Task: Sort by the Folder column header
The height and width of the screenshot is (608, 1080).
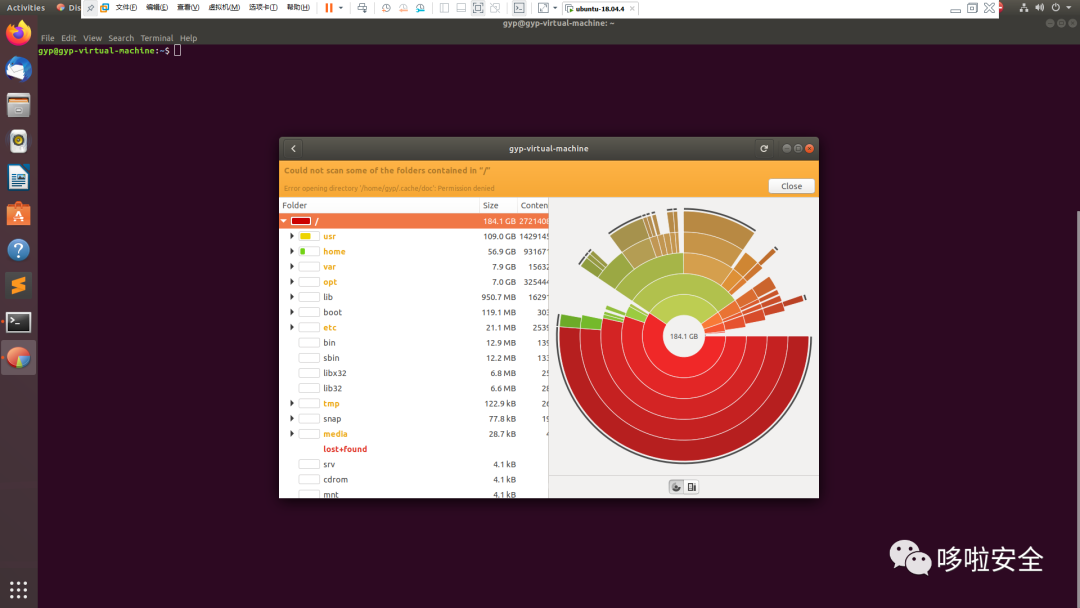Action: coord(380,205)
